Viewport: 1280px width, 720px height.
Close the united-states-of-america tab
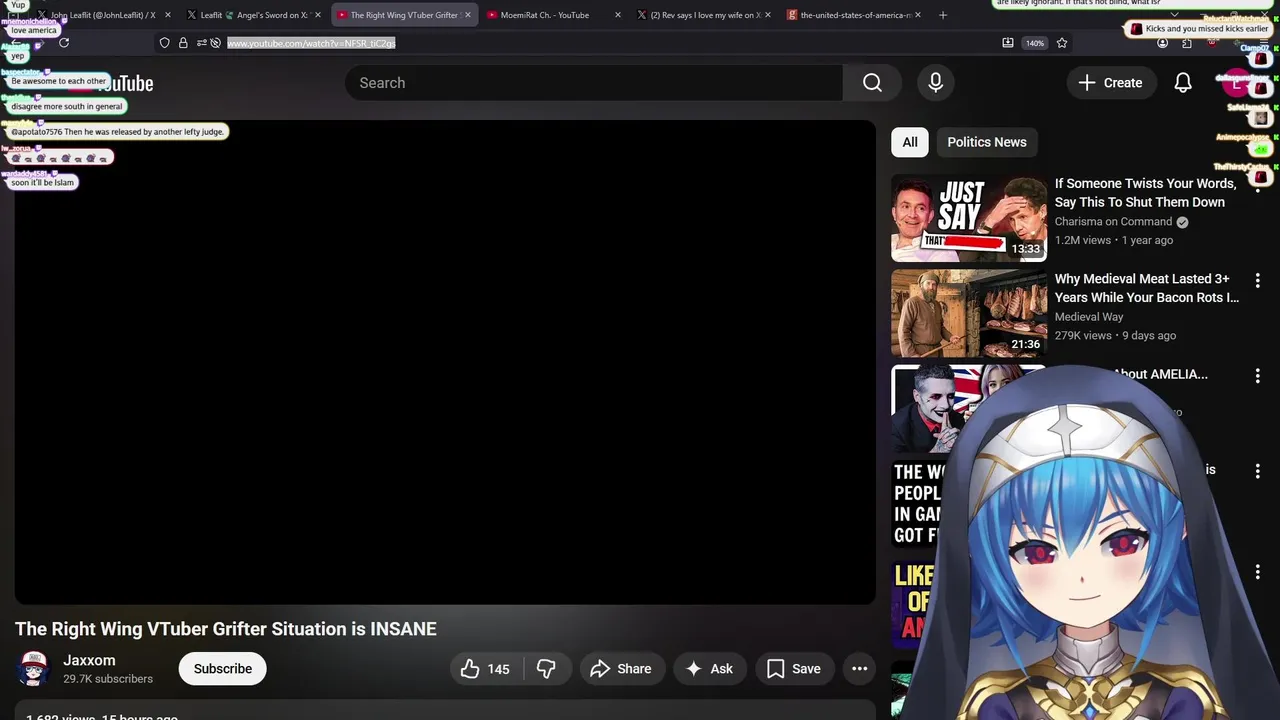(918, 15)
